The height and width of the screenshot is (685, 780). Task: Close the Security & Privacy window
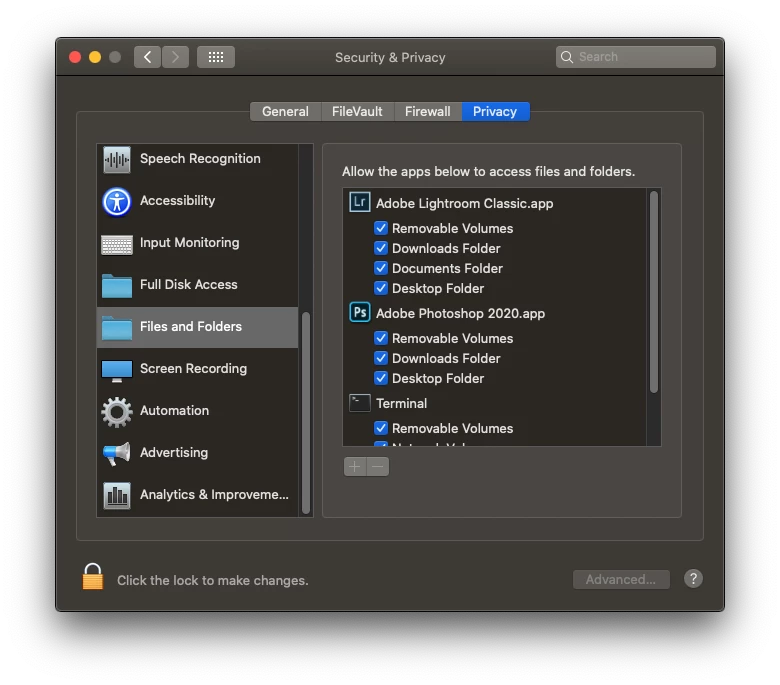point(75,57)
